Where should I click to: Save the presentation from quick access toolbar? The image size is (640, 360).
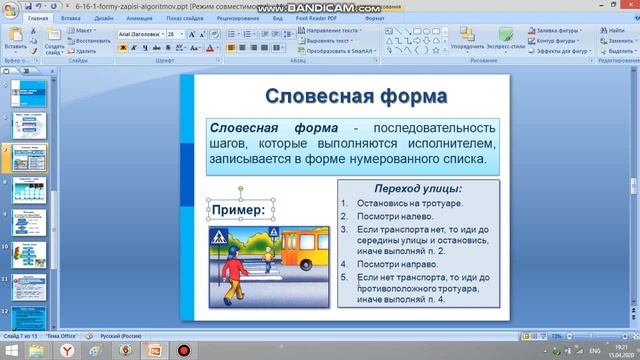tap(28, 6)
